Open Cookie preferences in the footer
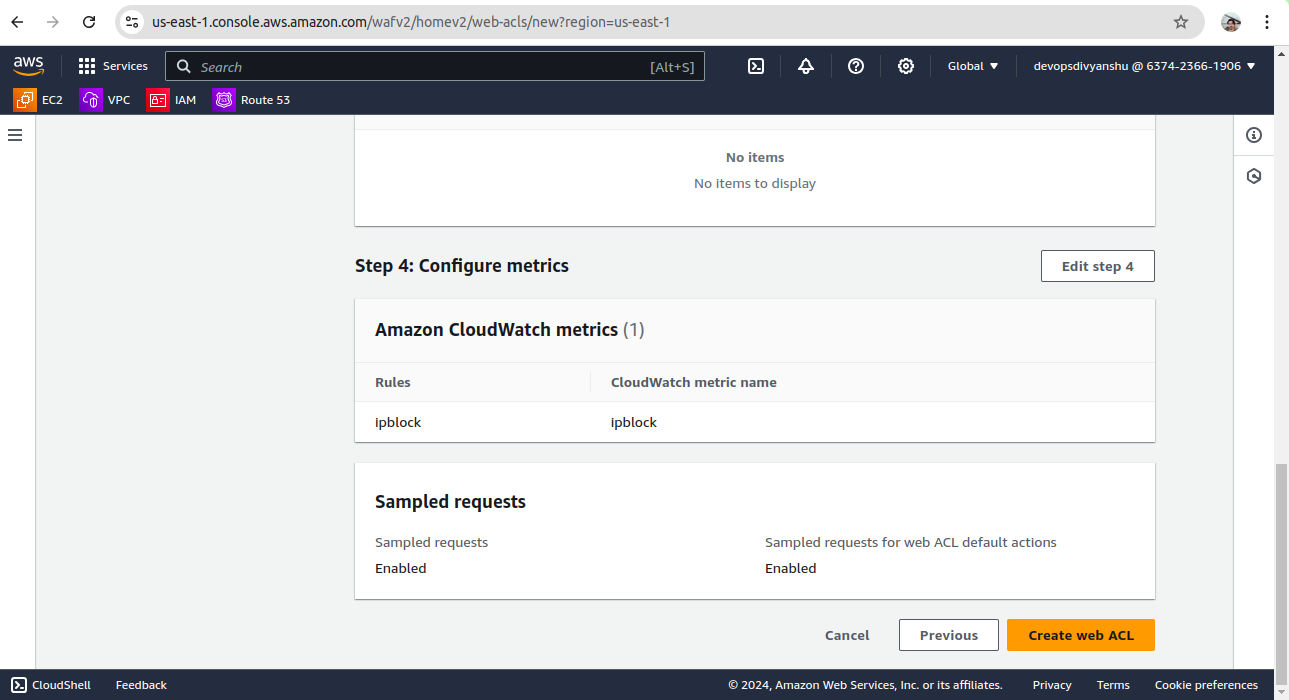The height and width of the screenshot is (700, 1289). click(1206, 685)
